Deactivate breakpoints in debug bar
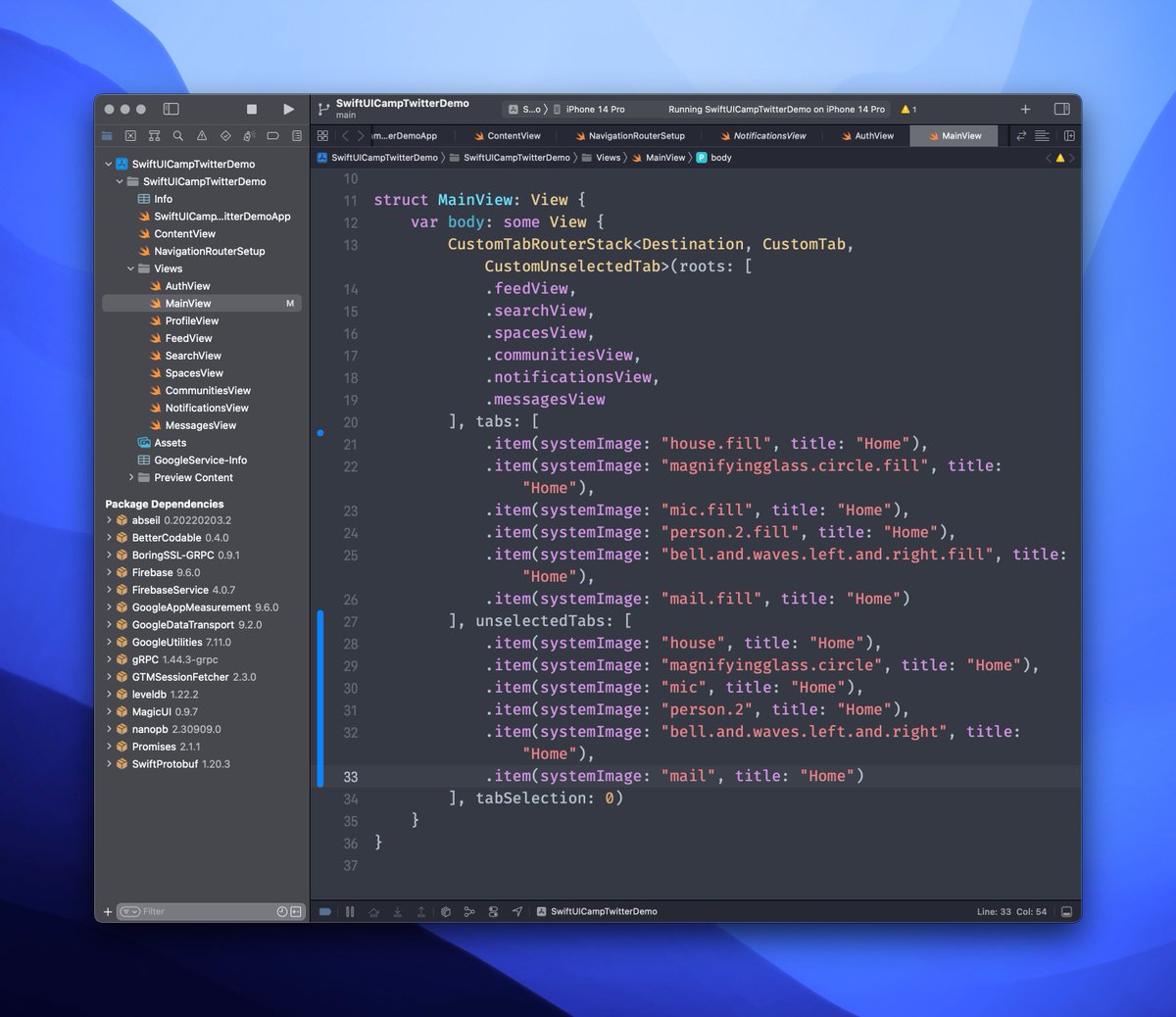 click(325, 912)
